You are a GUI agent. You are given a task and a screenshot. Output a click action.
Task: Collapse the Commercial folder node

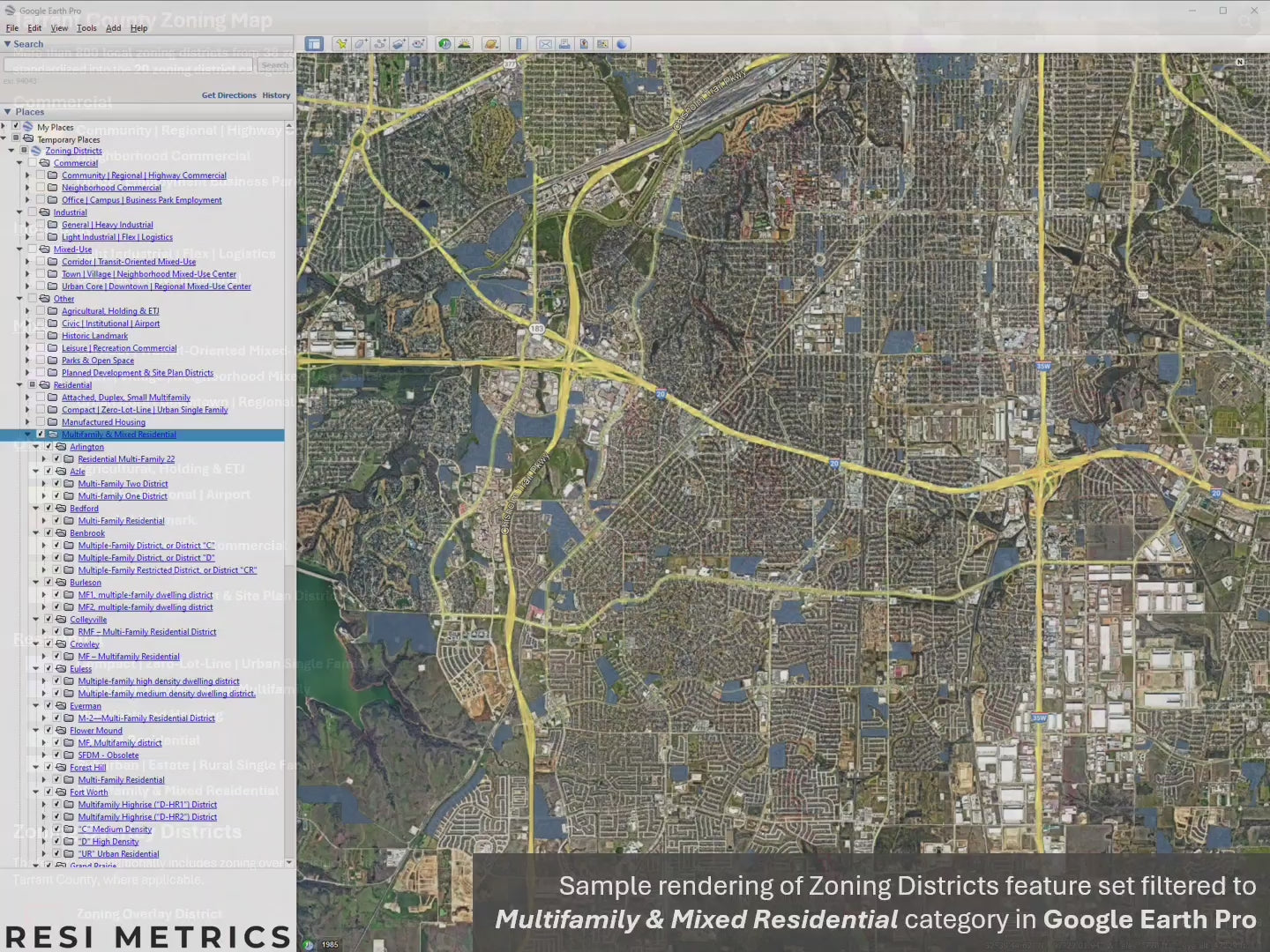(x=19, y=163)
